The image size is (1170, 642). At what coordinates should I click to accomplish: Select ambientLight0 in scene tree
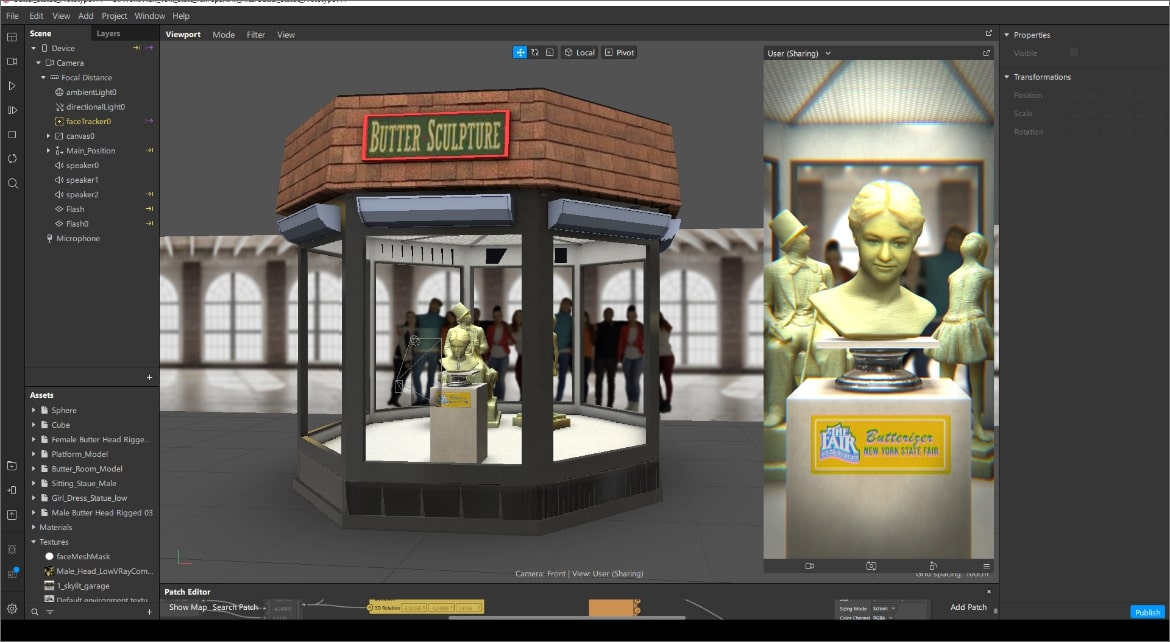(92, 92)
